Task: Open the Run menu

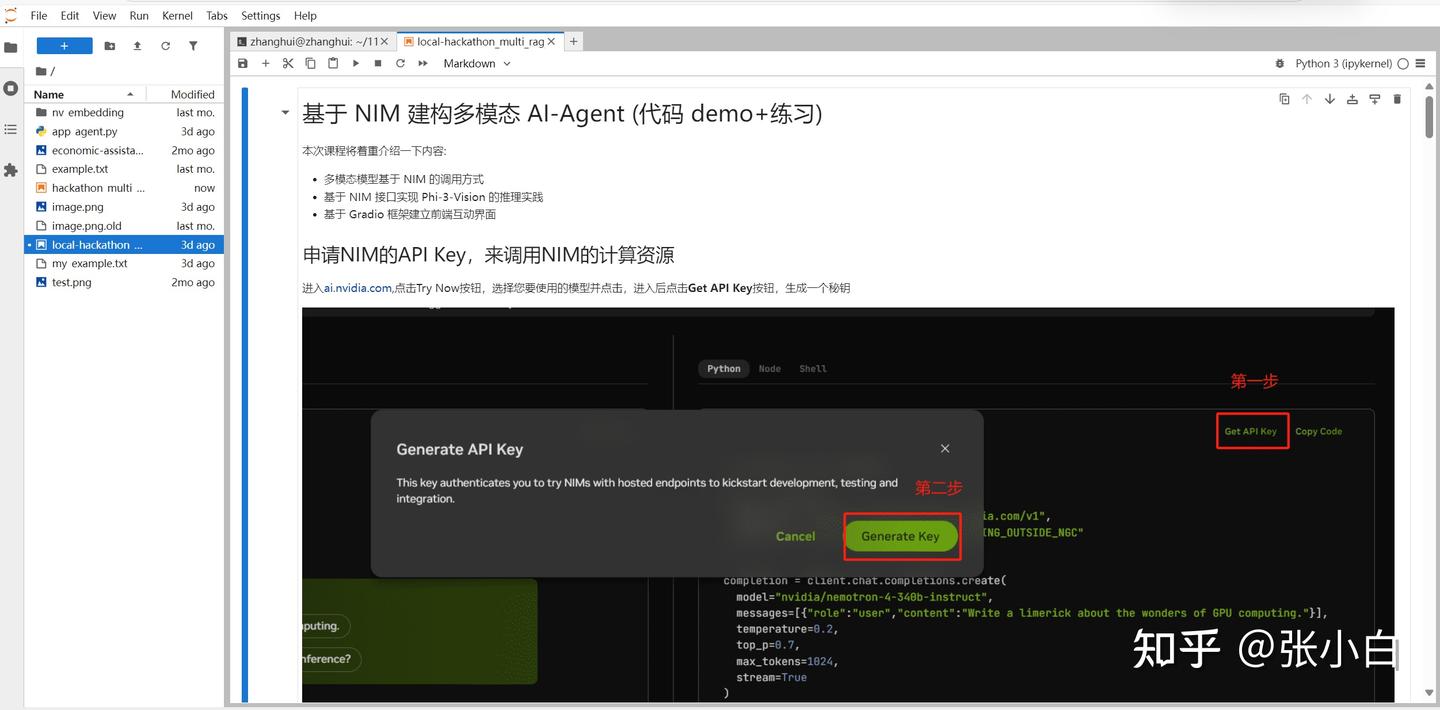Action: pyautogui.click(x=139, y=15)
